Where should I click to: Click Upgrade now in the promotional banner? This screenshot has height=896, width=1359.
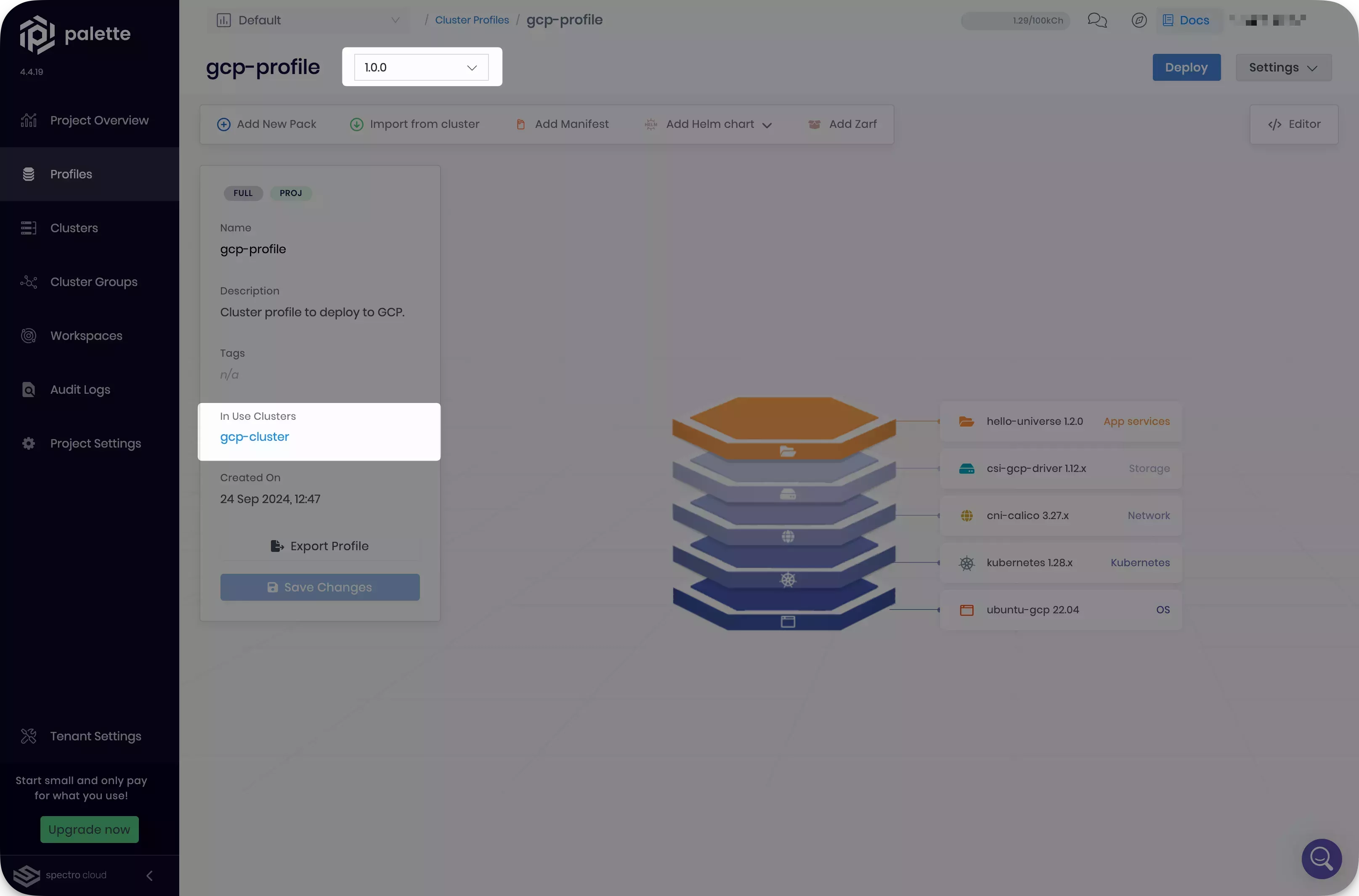coord(89,829)
